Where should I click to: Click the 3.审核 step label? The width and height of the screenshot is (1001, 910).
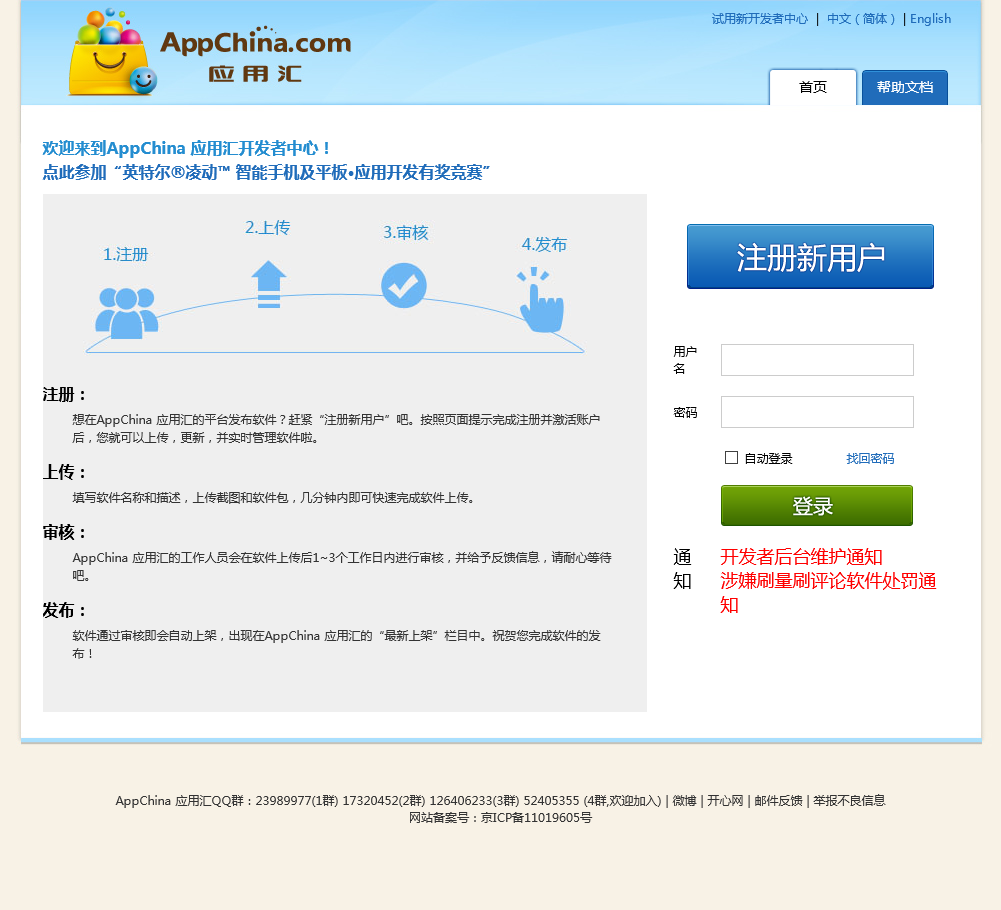(405, 232)
